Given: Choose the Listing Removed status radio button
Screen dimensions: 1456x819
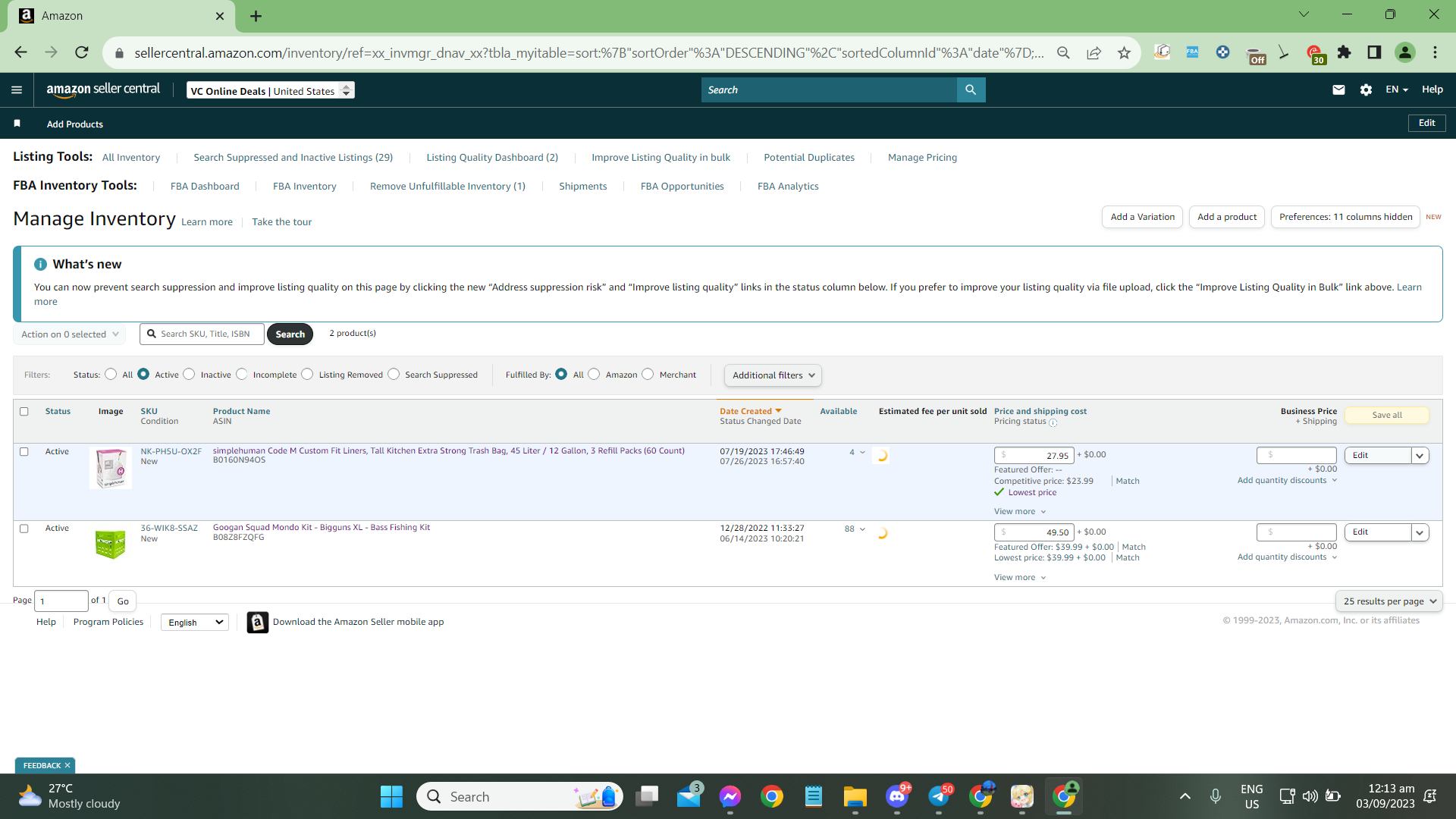Looking at the screenshot, I should point(307,374).
